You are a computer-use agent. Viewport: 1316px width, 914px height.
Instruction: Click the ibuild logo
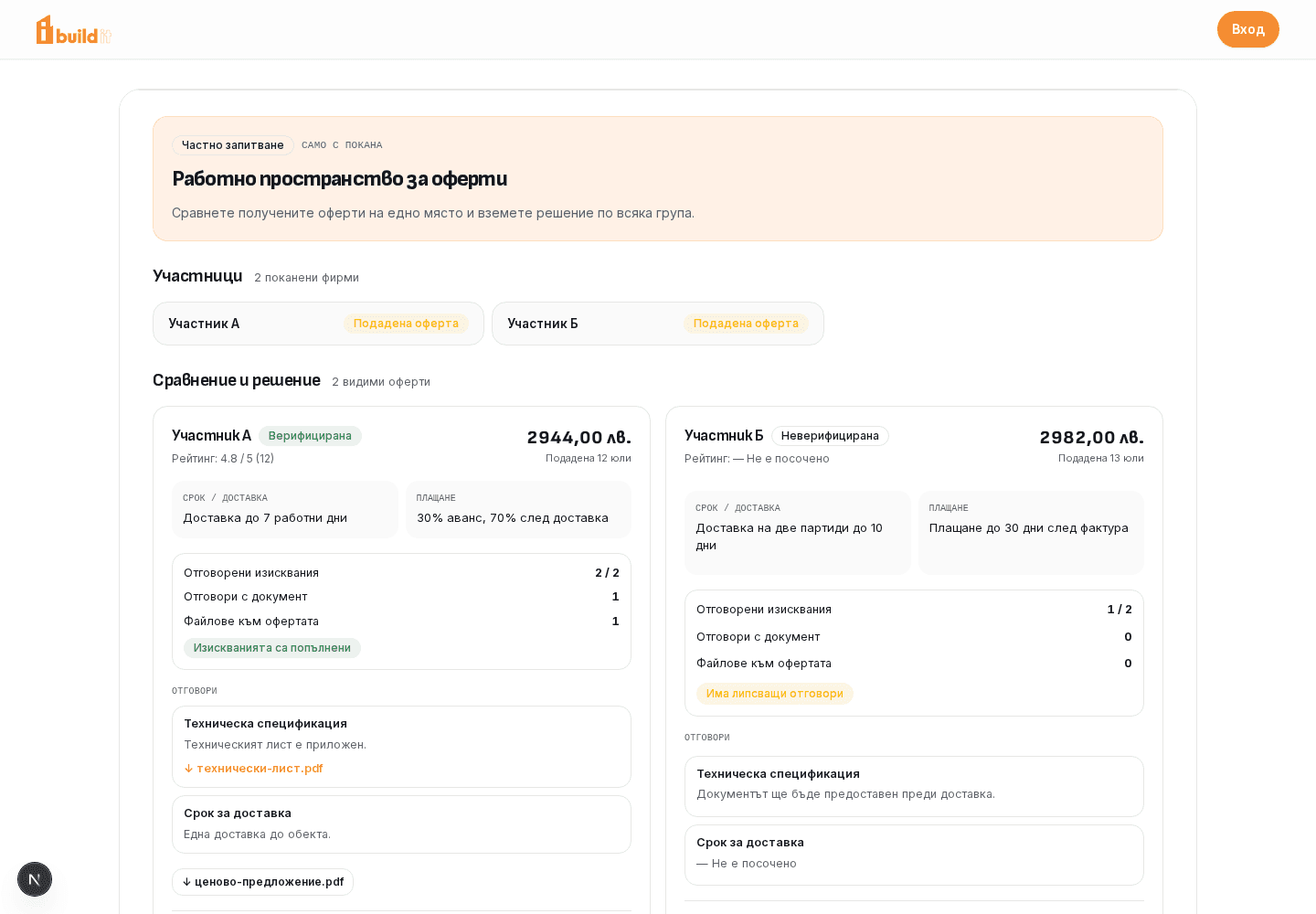click(x=73, y=29)
